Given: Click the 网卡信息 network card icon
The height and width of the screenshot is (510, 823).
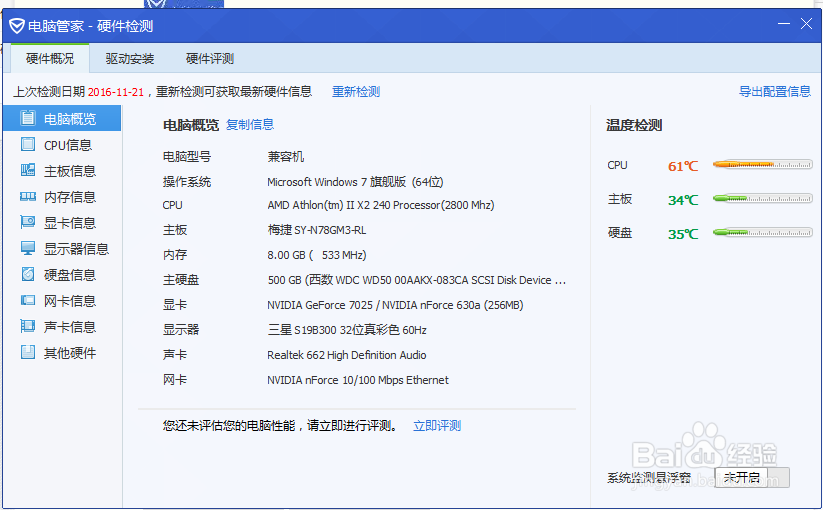Looking at the screenshot, I should (x=28, y=300).
